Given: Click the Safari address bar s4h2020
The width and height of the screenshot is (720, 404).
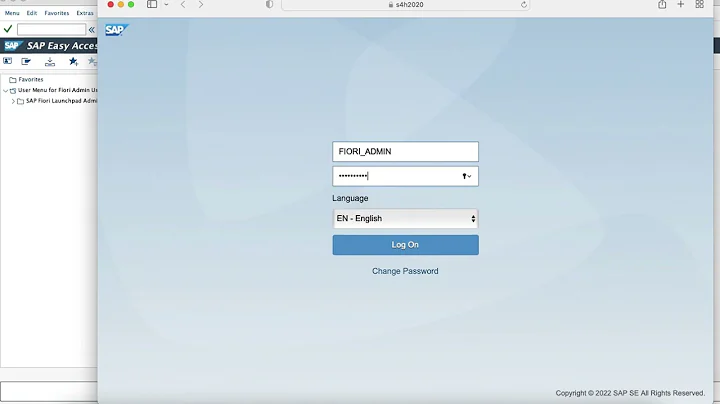Looking at the screenshot, I should 405,5.
